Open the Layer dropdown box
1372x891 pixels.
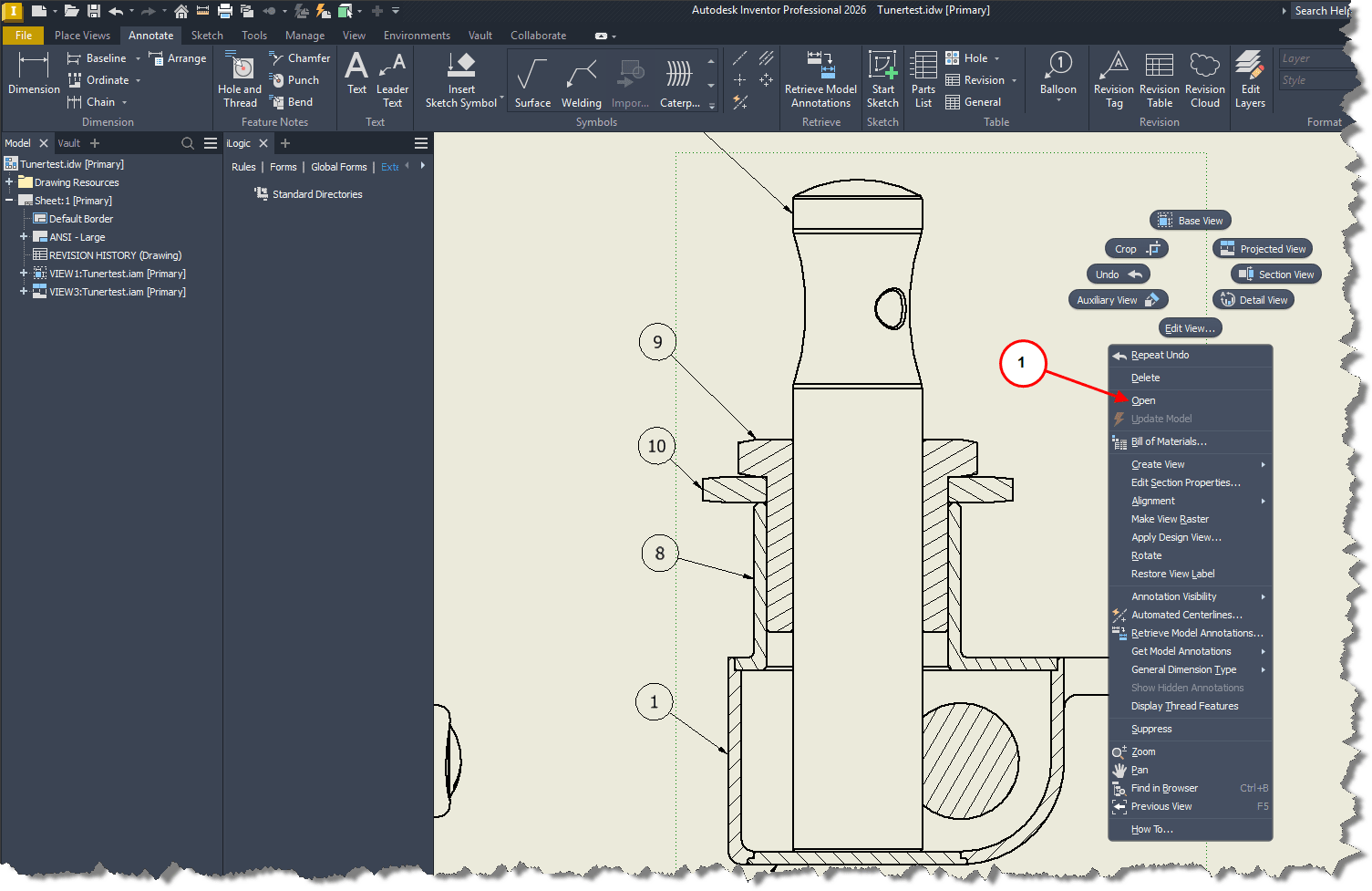1313,58
